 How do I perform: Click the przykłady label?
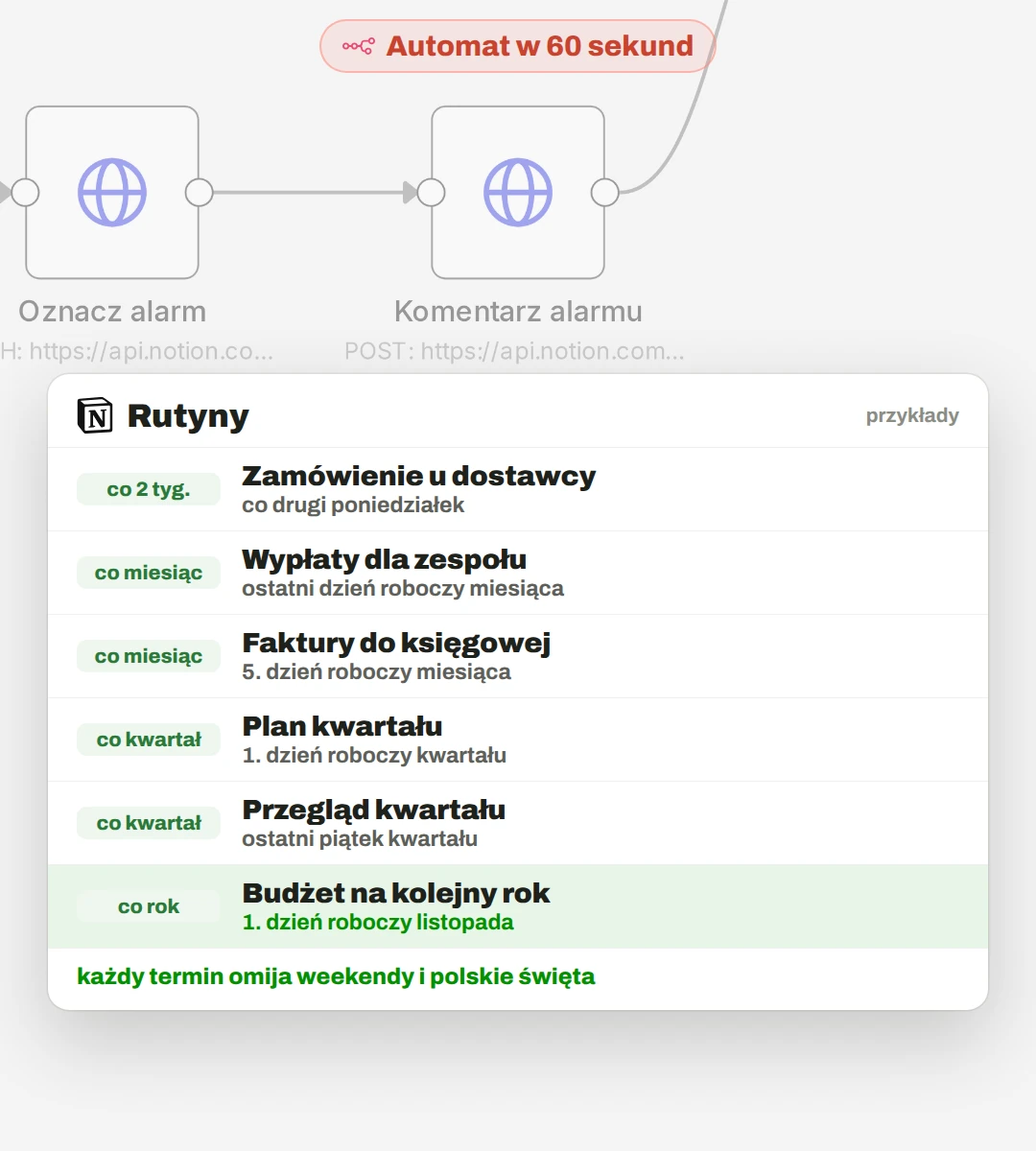(912, 415)
